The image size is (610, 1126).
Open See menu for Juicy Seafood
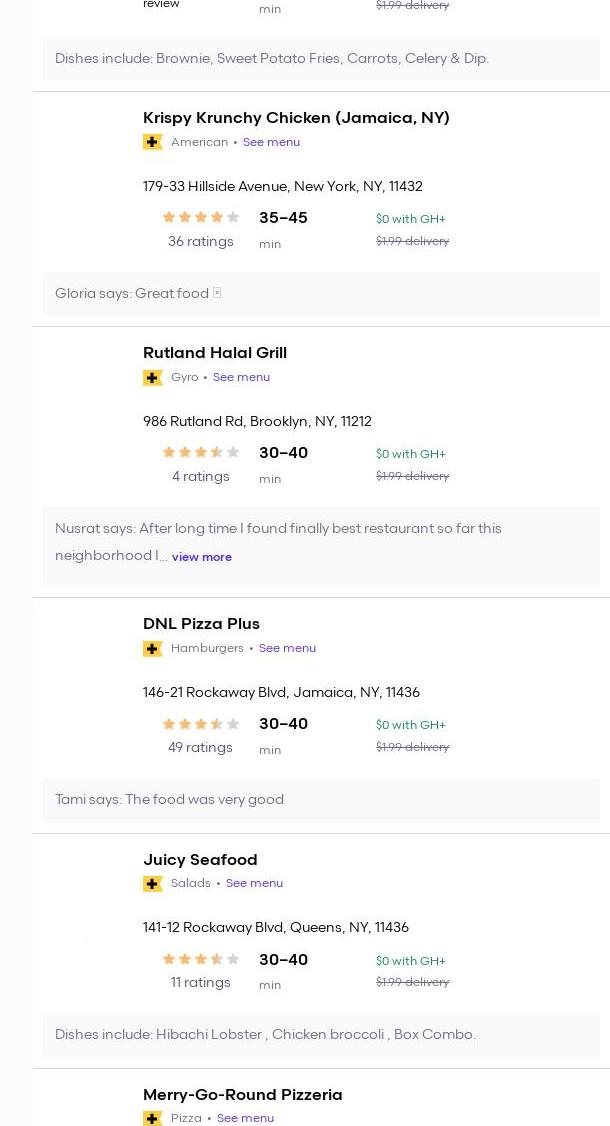pos(254,883)
